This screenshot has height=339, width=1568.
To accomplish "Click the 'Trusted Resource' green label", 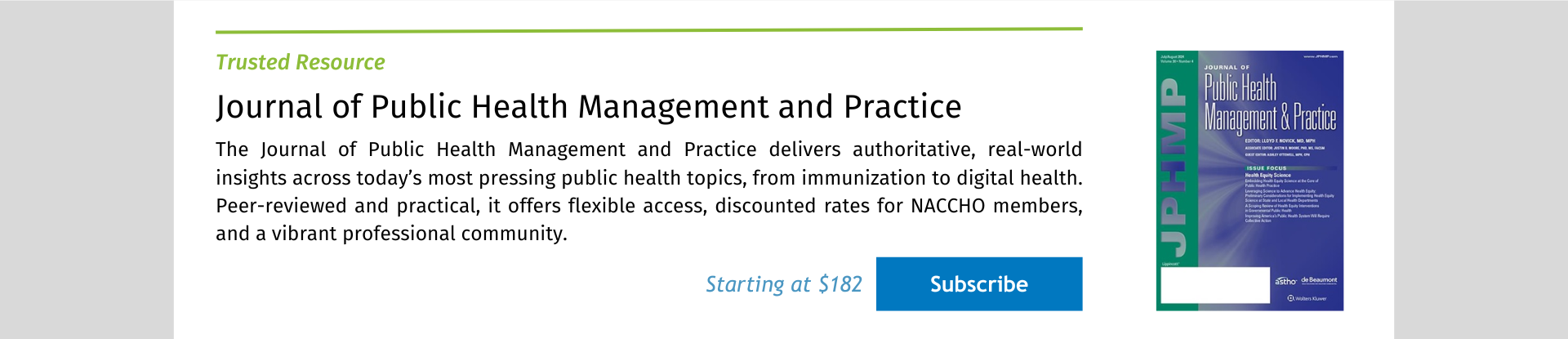I will [301, 63].
